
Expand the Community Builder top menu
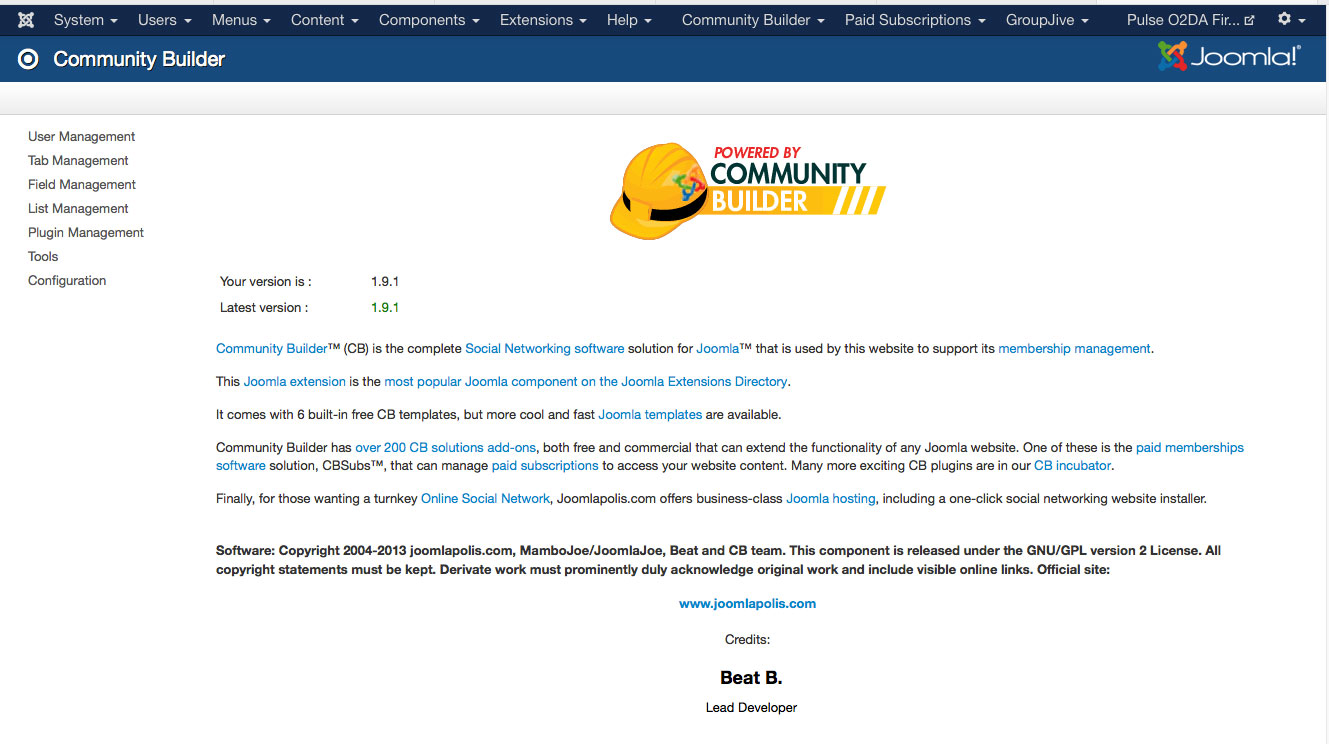[753, 20]
